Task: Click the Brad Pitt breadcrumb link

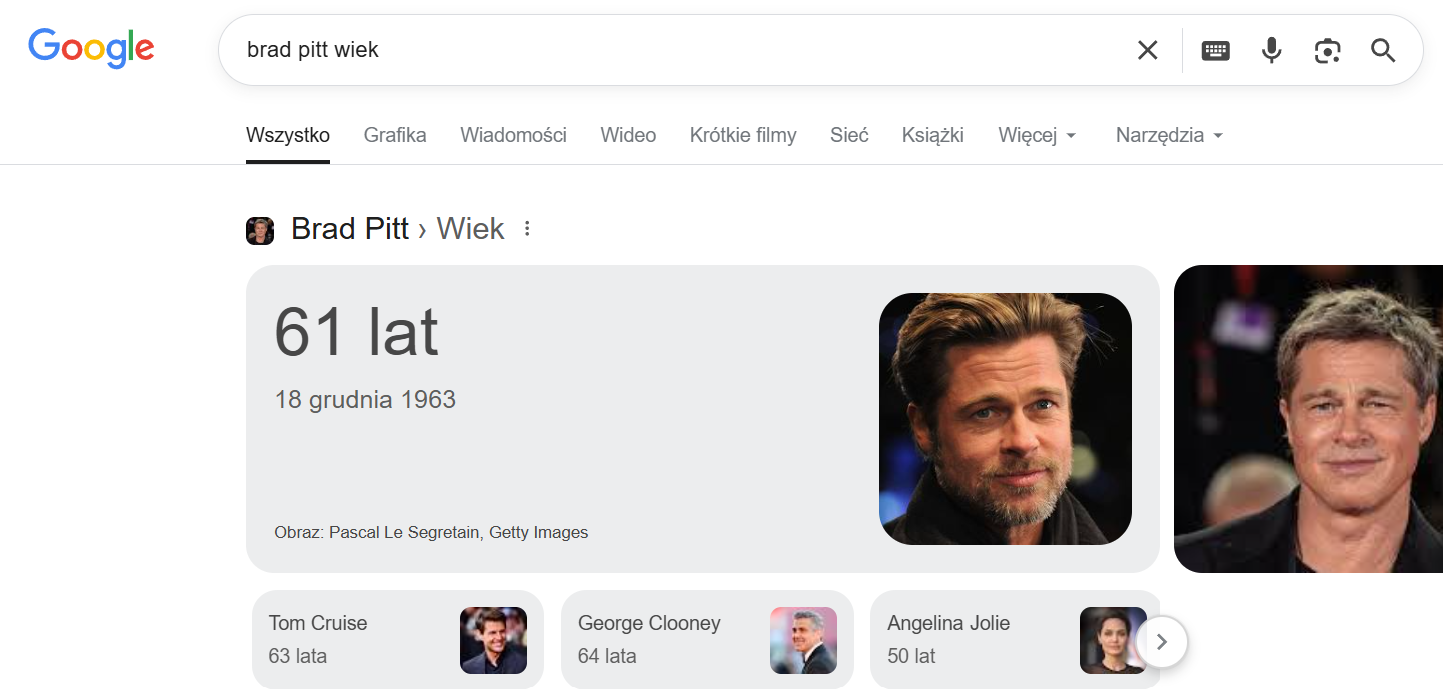Action: pos(349,228)
